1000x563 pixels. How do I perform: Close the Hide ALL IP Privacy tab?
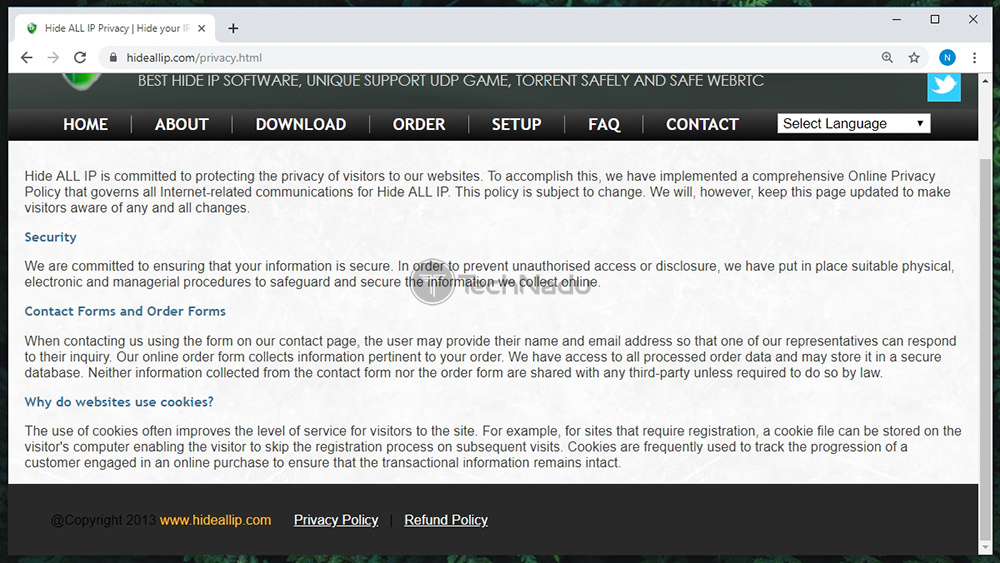click(202, 28)
